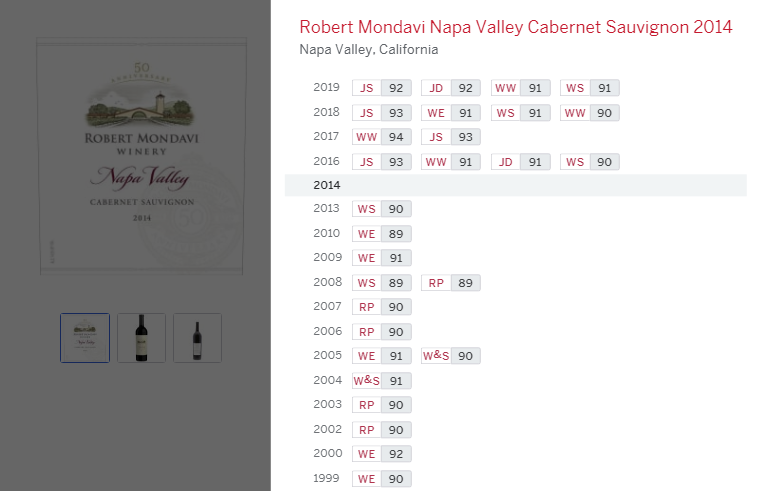Viewport: 759px width, 491px height.
Task: Click the 2008 RP 89 rating badge
Action: (x=451, y=283)
